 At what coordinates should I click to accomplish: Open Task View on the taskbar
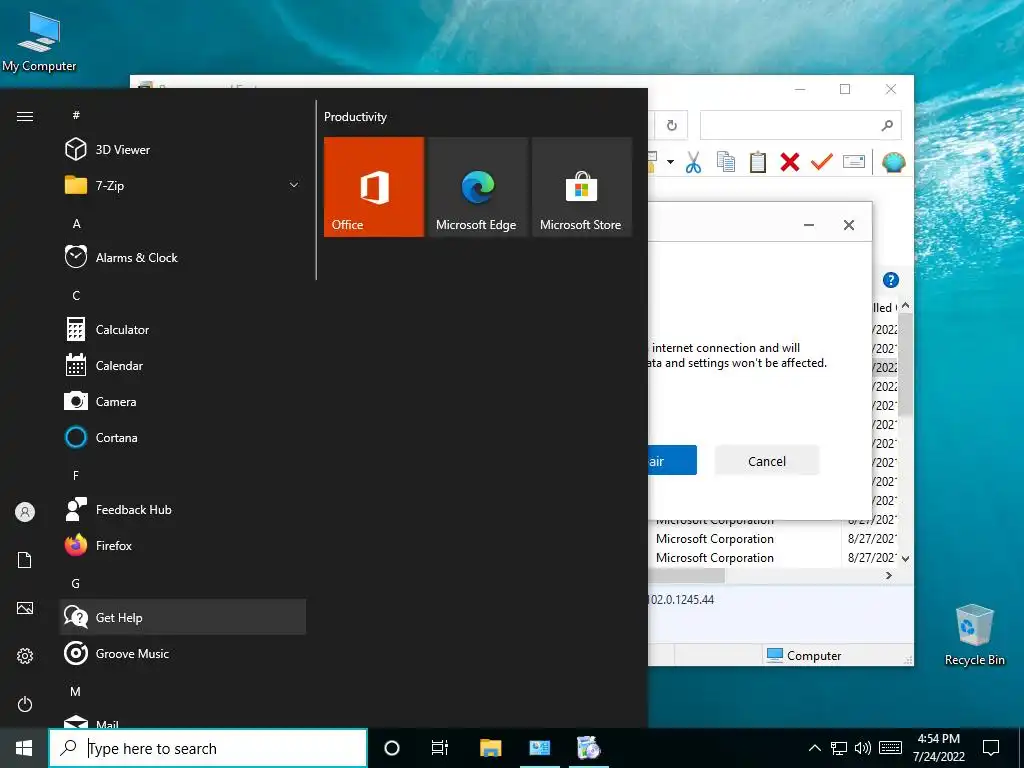[x=440, y=748]
